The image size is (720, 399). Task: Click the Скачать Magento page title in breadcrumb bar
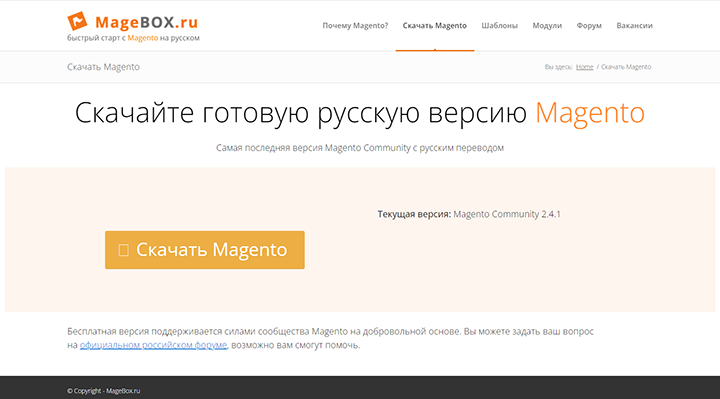103,67
